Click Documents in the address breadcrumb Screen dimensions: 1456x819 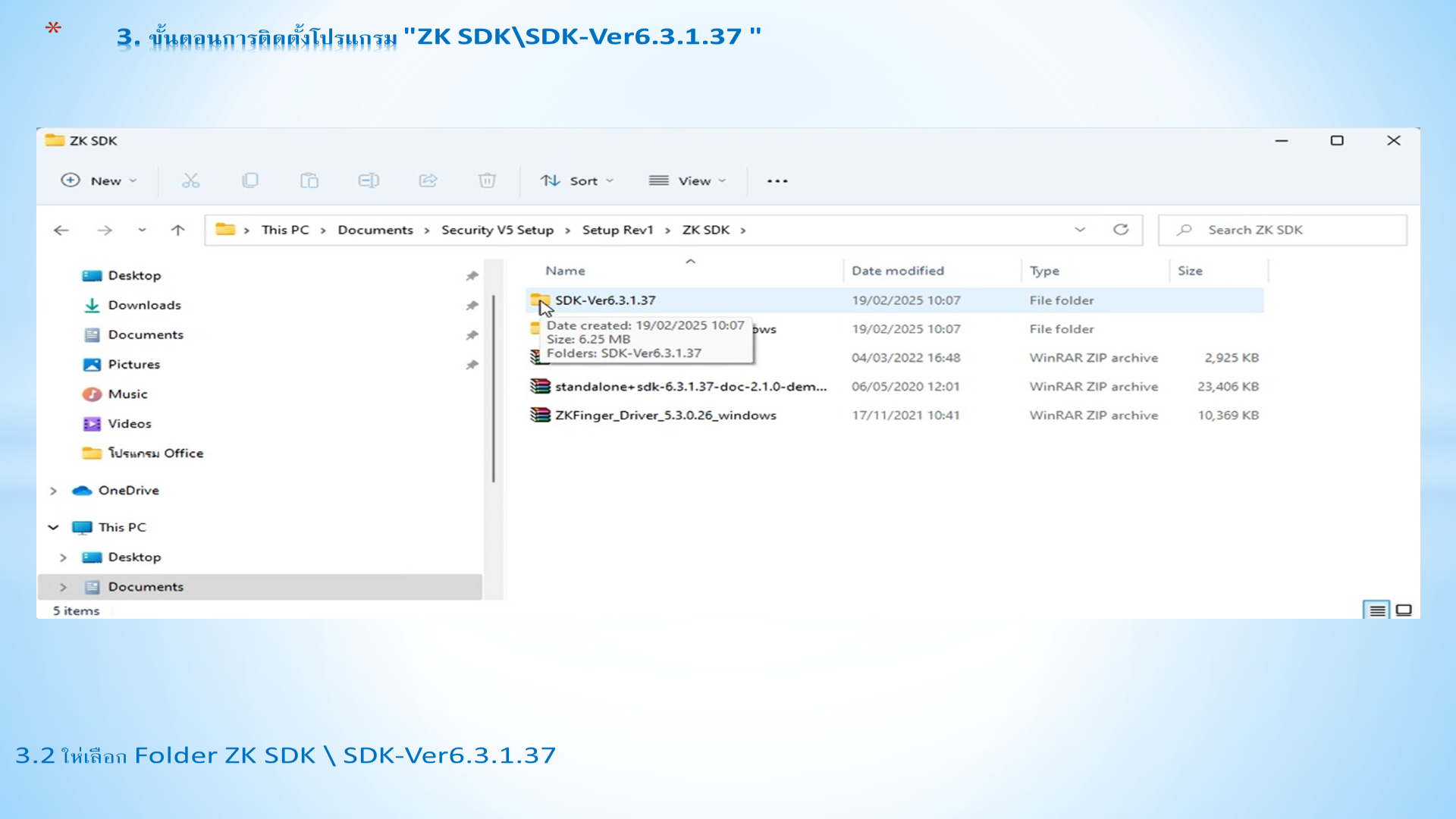click(x=375, y=230)
